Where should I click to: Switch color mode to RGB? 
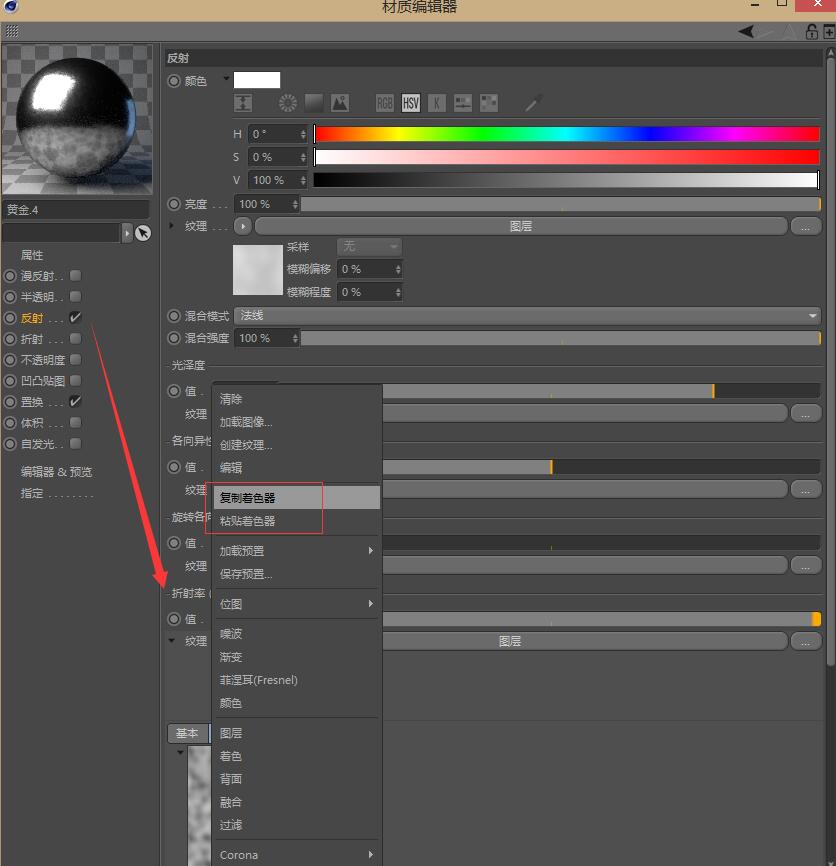click(x=385, y=103)
